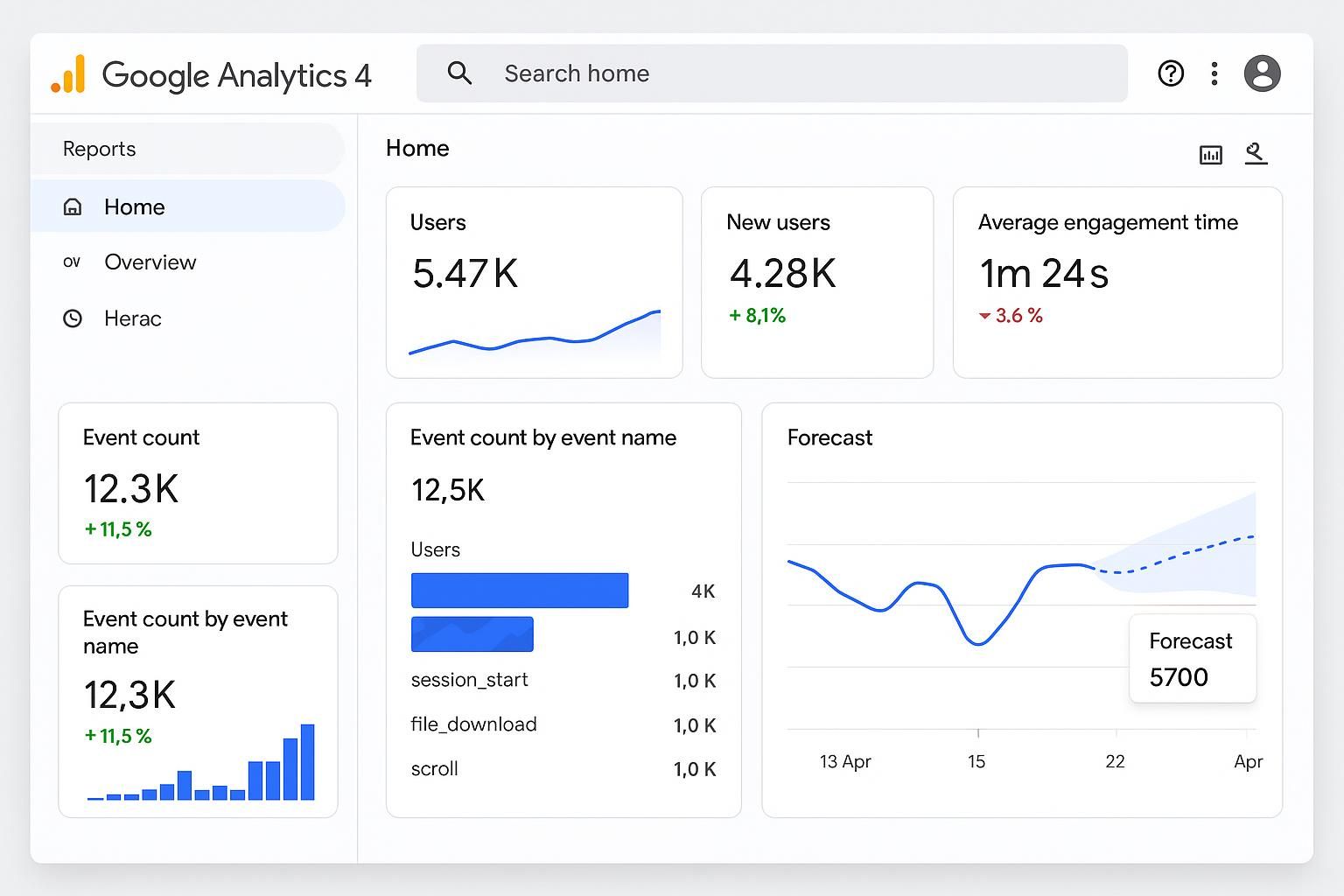
Task: Click the OV icon beside Overview
Action: click(72, 262)
